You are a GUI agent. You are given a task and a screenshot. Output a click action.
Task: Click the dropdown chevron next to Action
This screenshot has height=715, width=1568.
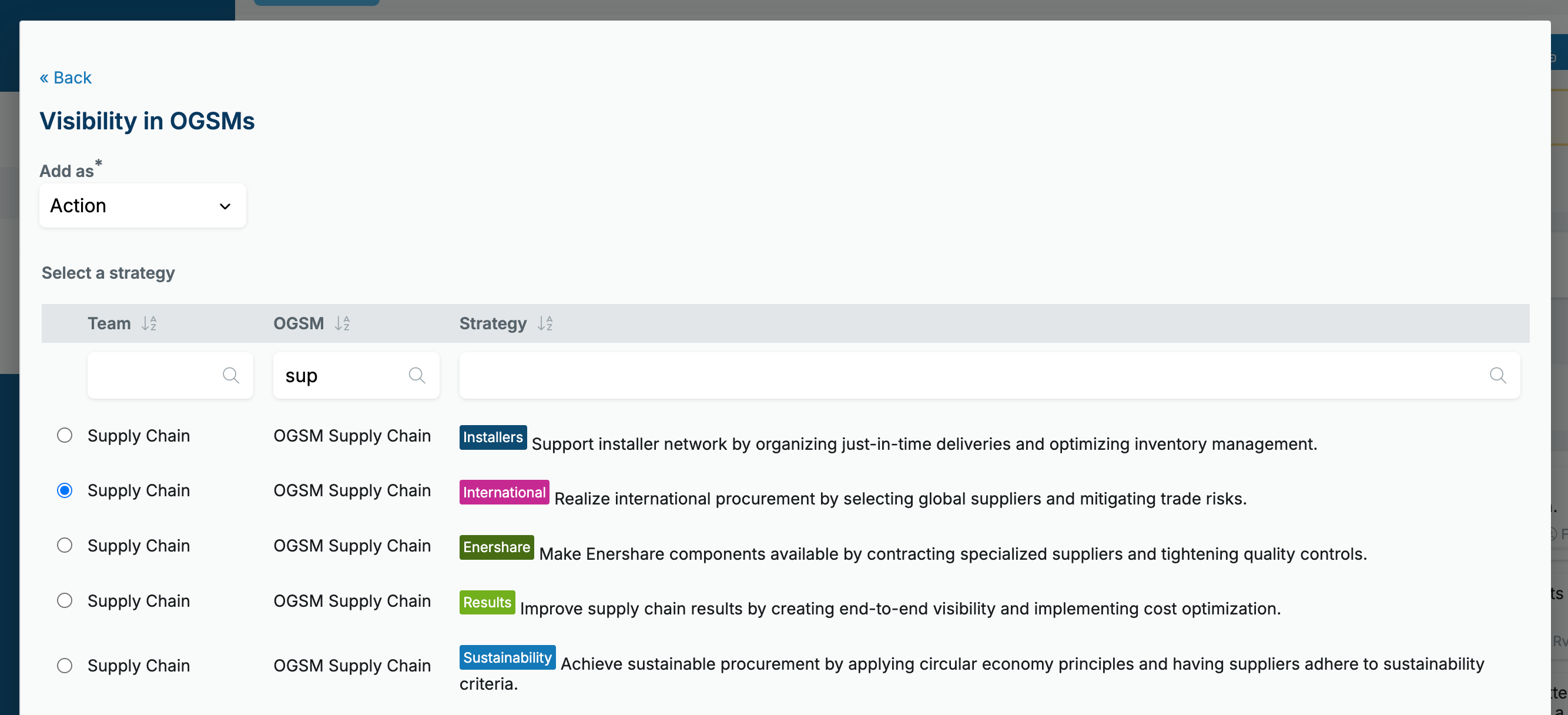click(225, 206)
